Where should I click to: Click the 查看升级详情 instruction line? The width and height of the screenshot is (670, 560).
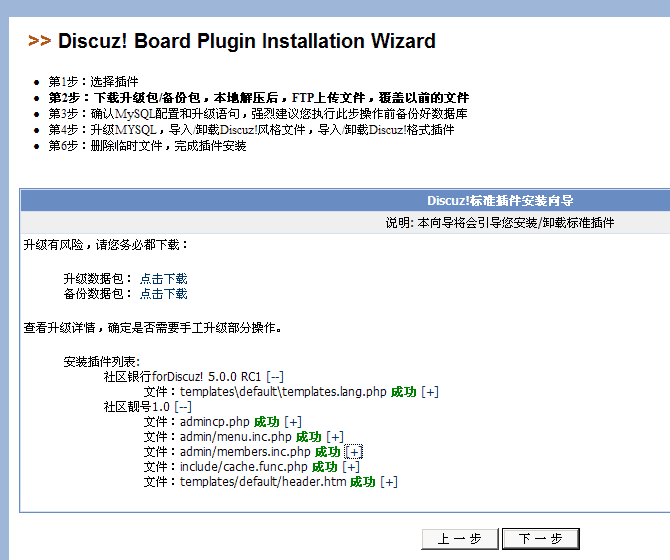[152, 328]
